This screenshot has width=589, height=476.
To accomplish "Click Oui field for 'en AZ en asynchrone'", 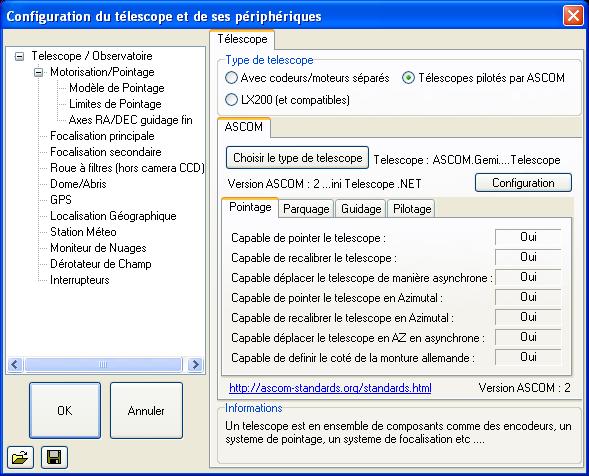I will [528, 337].
